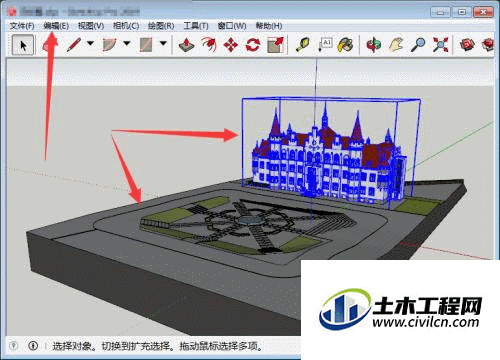
Task: Select the arrow Select tool
Action: 23,45
